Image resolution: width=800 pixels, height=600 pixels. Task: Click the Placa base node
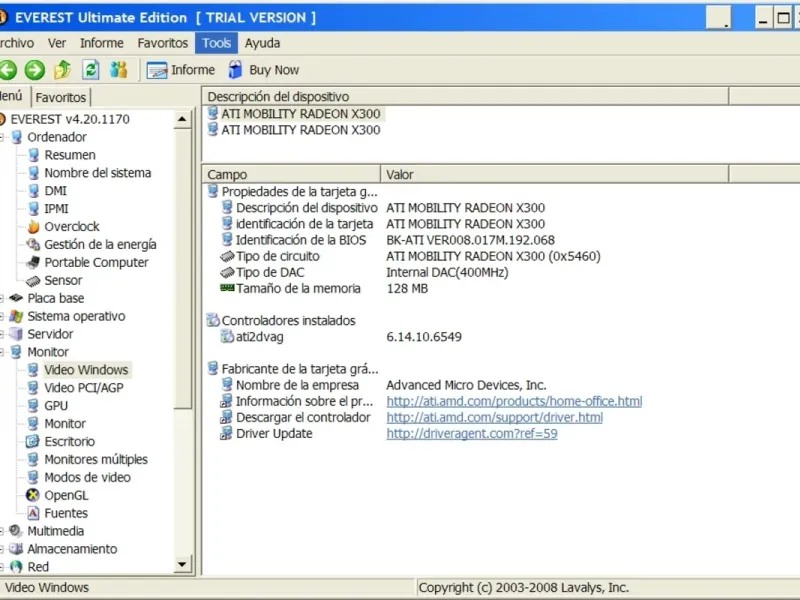click(46, 298)
